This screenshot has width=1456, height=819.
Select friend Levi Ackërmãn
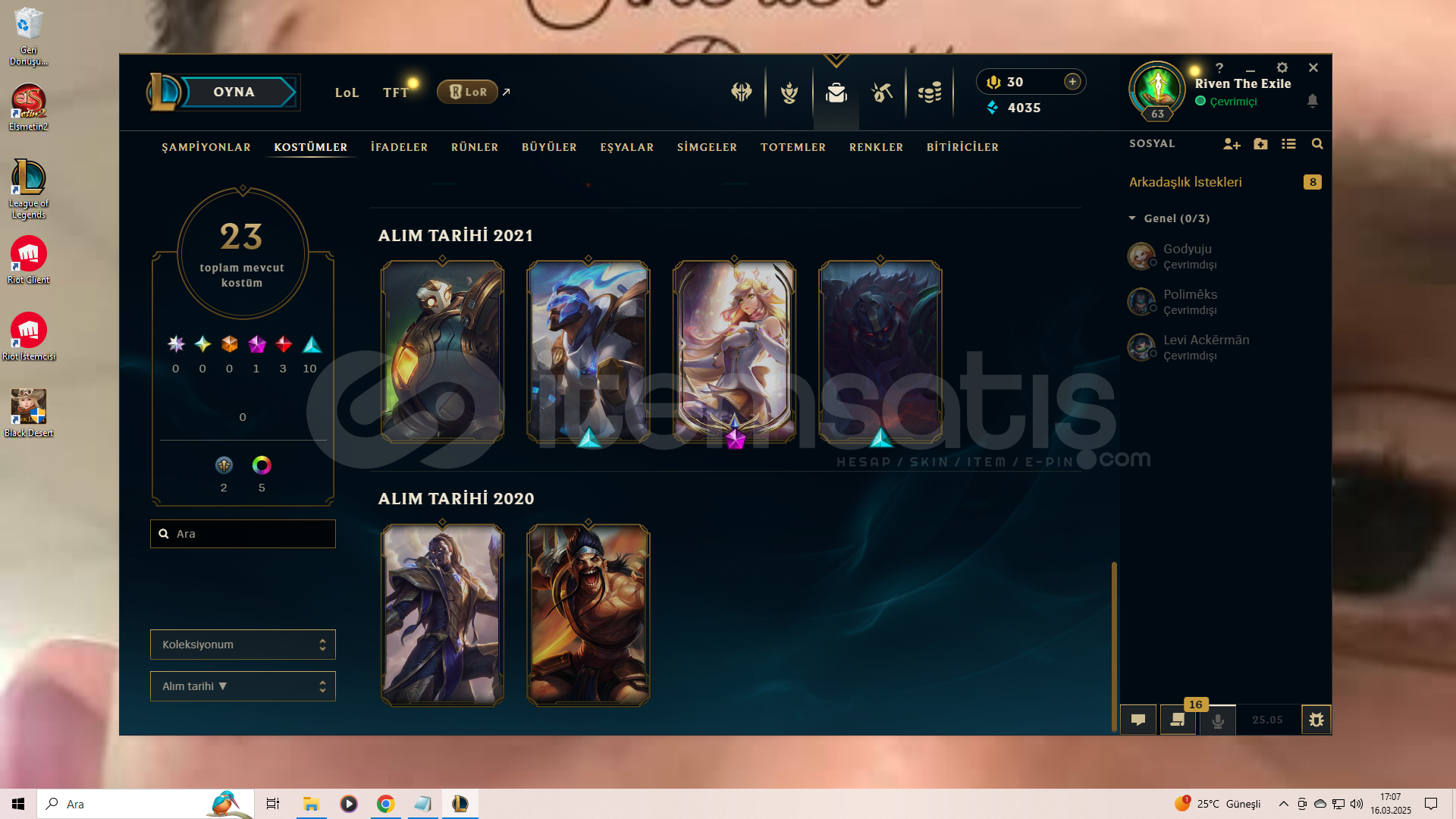tap(1225, 347)
